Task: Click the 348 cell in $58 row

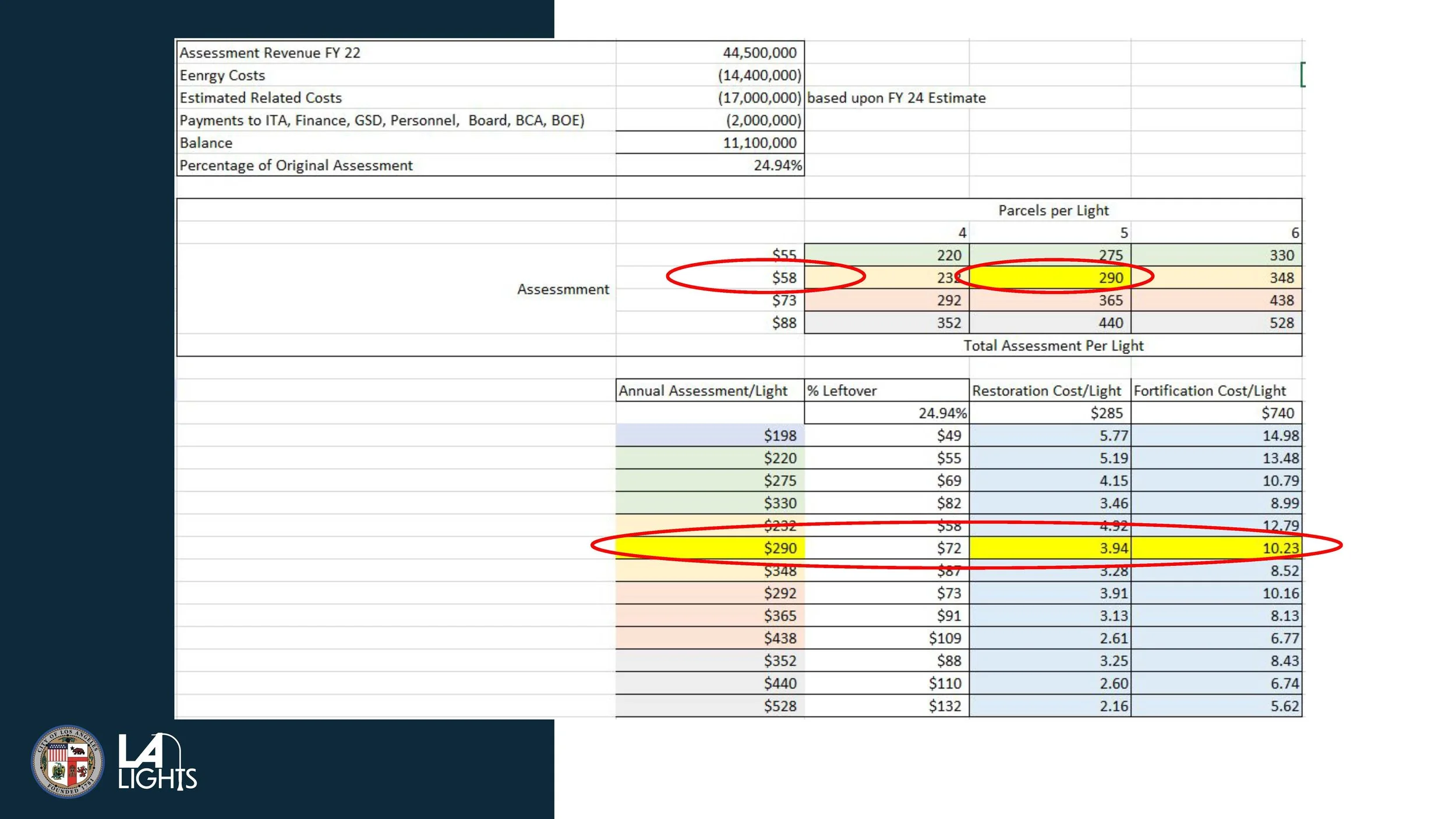Action: coord(1217,278)
